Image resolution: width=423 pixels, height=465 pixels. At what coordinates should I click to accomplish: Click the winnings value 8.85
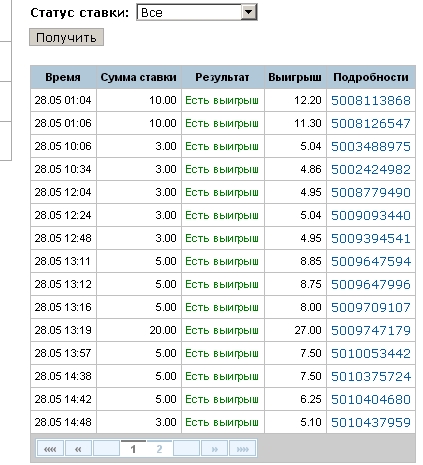(311, 261)
